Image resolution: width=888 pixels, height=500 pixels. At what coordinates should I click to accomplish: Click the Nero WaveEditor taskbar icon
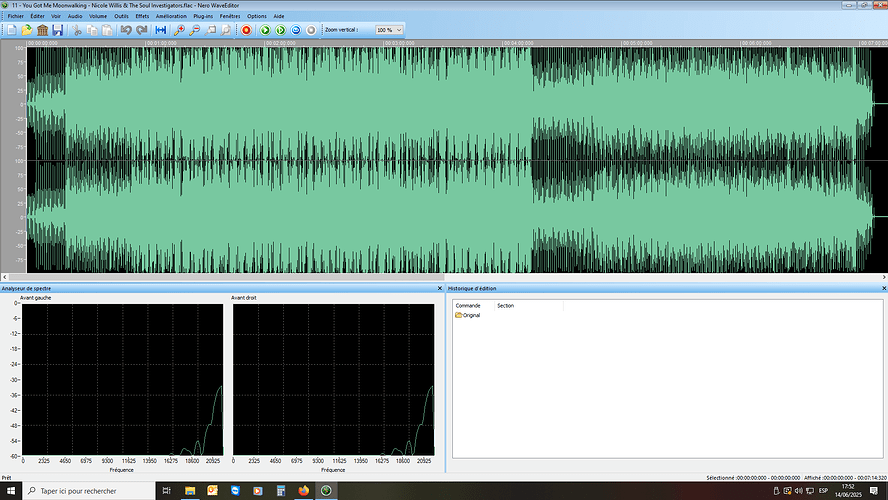(326, 491)
